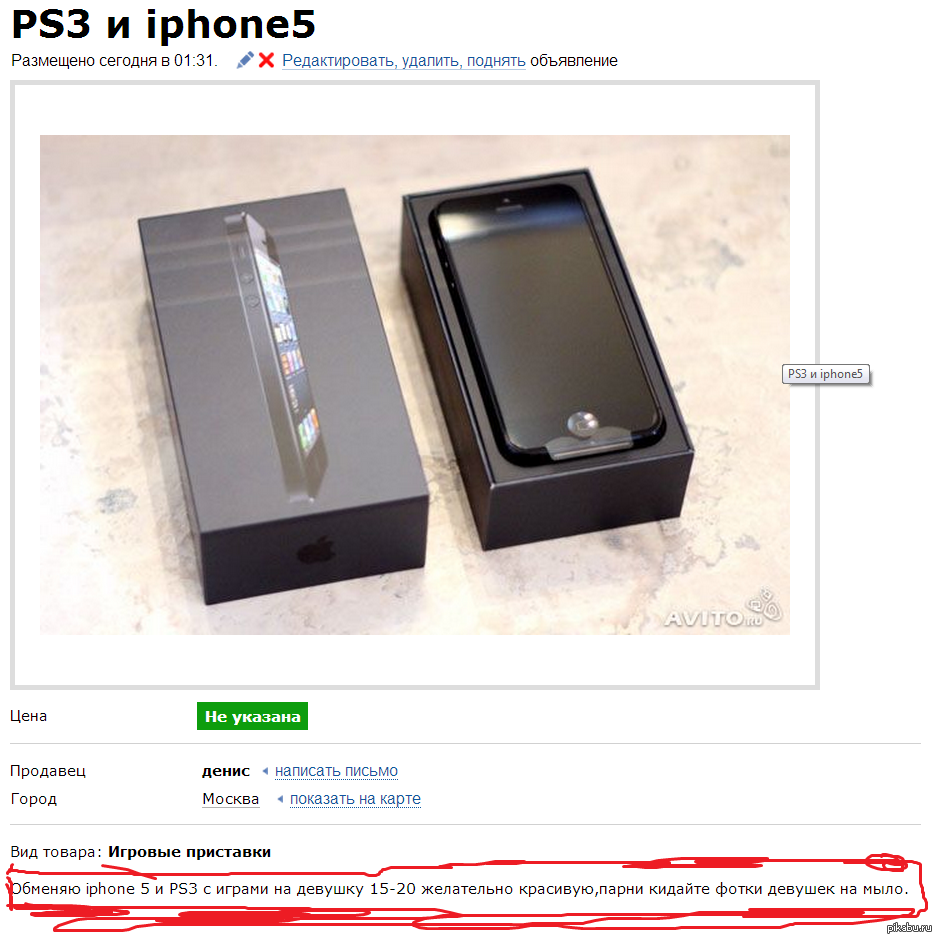Viewport: 937px width, 939px height.
Task: Click the pikabu.ru watermark
Action: coord(909,928)
